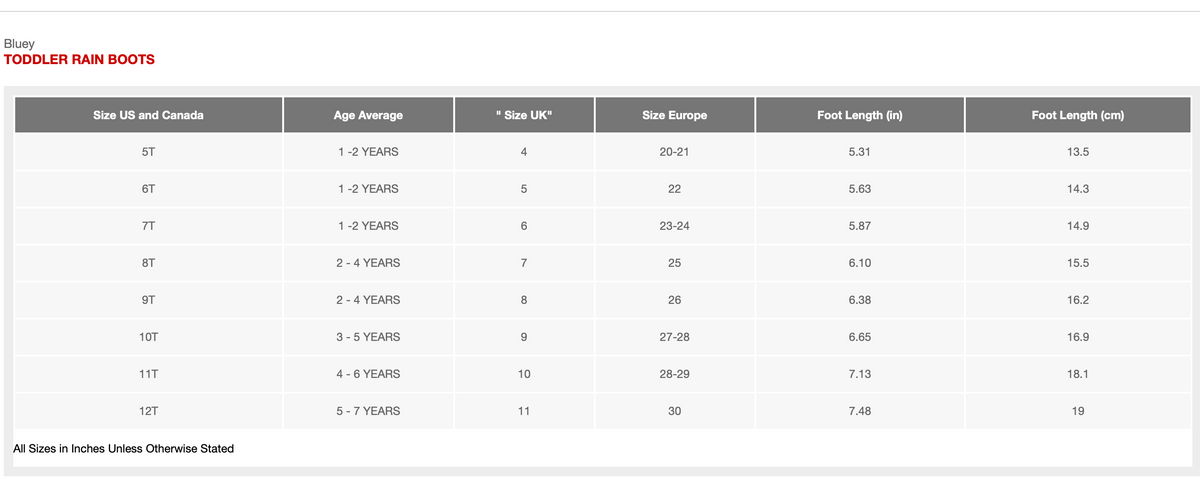The height and width of the screenshot is (490, 1200).
Task: Select the 5T size cell
Action: 148,152
